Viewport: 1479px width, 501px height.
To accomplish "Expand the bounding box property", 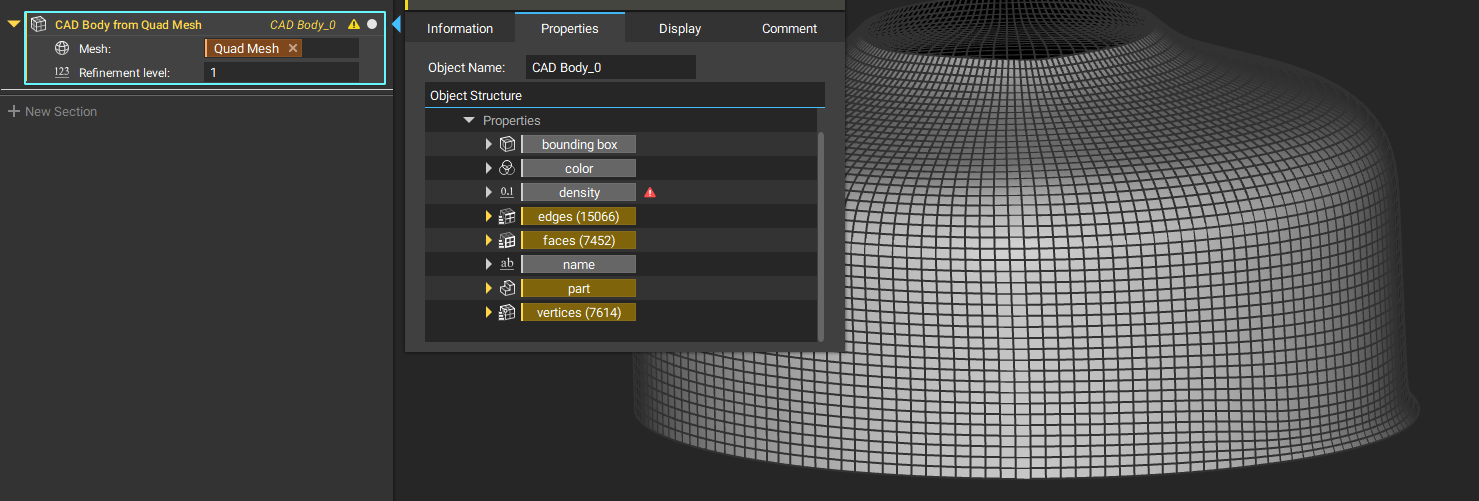I will (489, 144).
